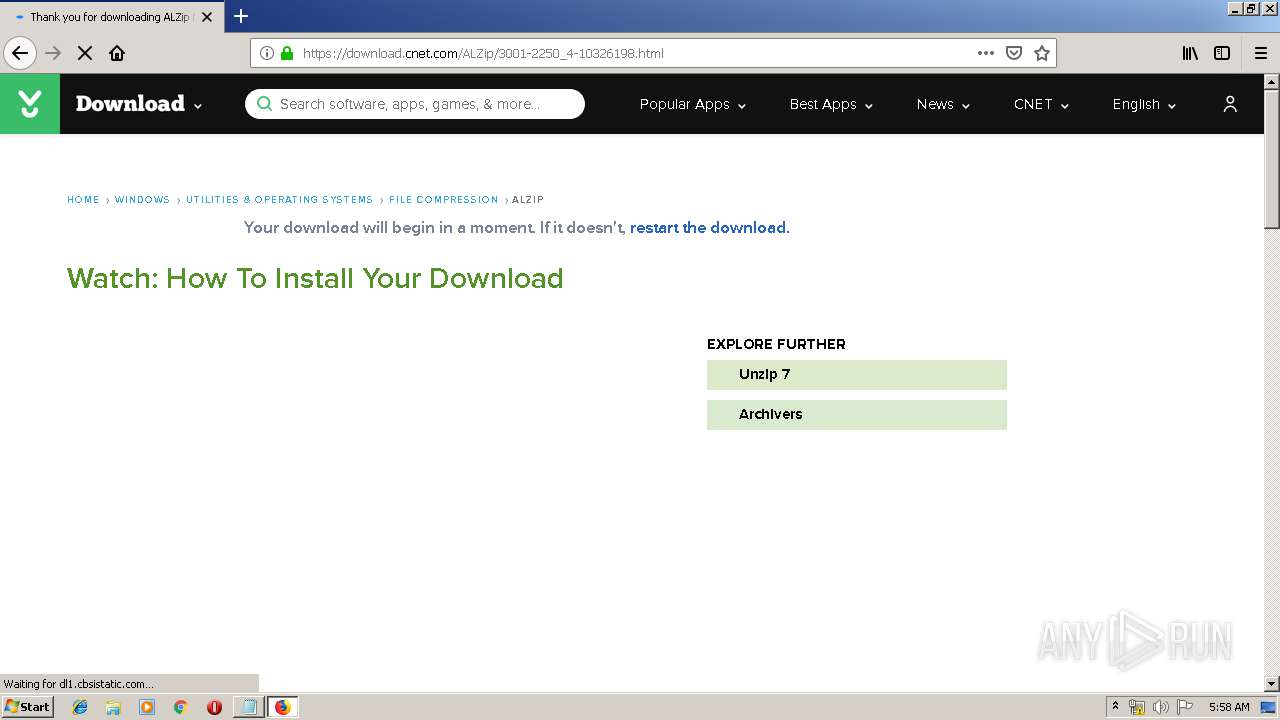
Task: Click Show desktop button in taskbar corner
Action: click(1269, 707)
